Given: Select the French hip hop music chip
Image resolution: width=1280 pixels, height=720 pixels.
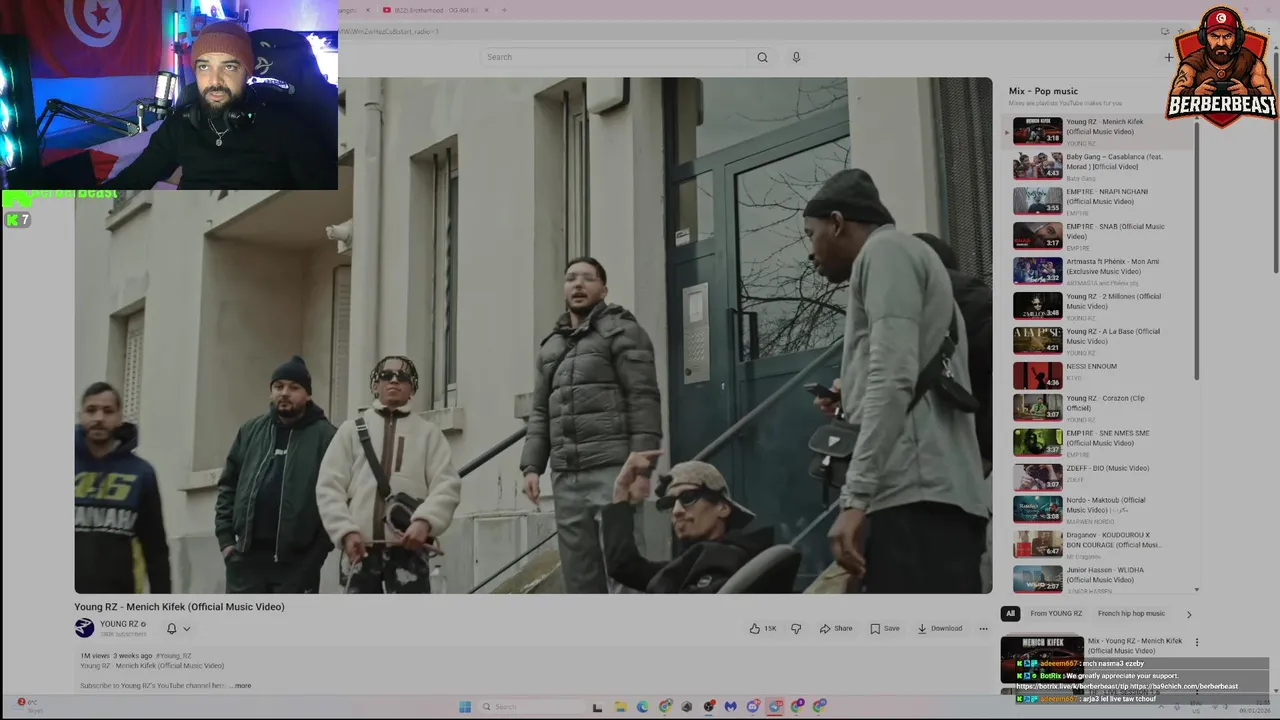Looking at the screenshot, I should point(1131,613).
